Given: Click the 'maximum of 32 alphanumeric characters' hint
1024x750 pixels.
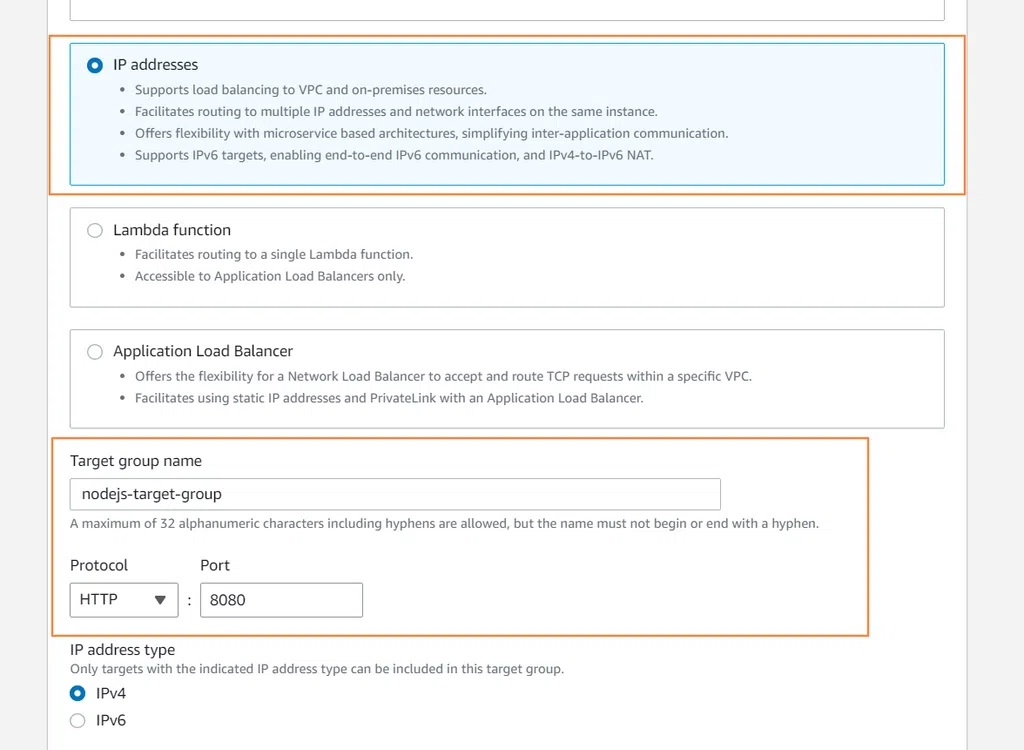Looking at the screenshot, I should [444, 524].
